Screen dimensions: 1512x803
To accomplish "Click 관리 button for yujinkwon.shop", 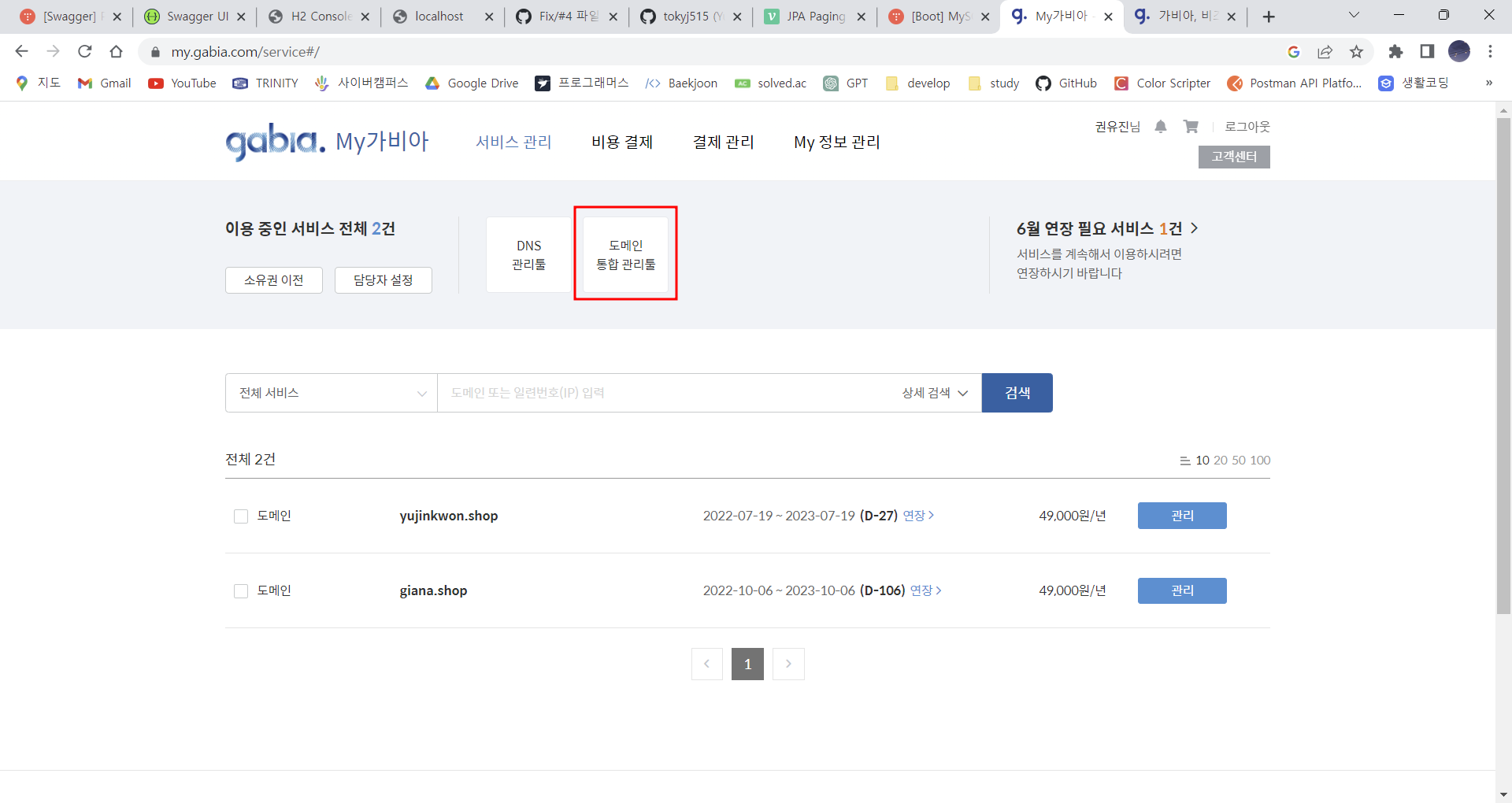I will pos(1182,516).
